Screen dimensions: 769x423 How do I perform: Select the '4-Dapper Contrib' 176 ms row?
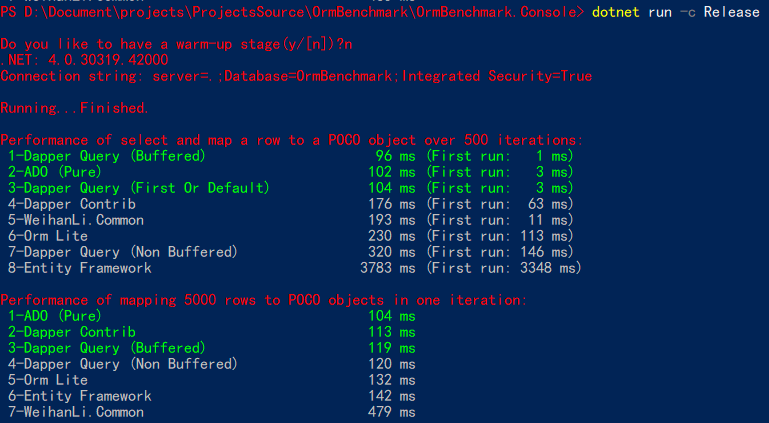(x=290, y=204)
